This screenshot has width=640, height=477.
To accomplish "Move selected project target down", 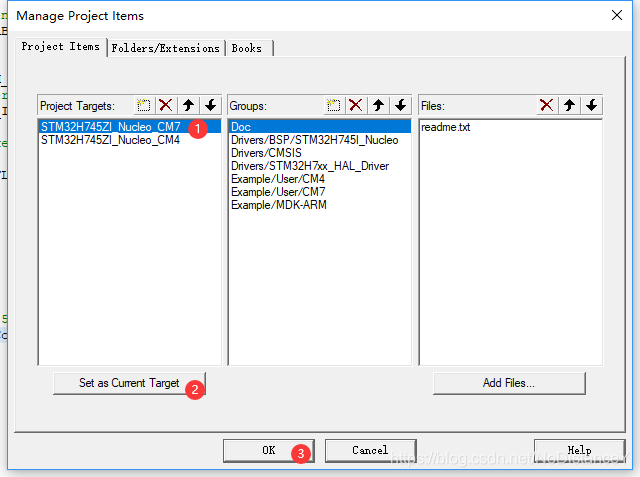I will 210,105.
